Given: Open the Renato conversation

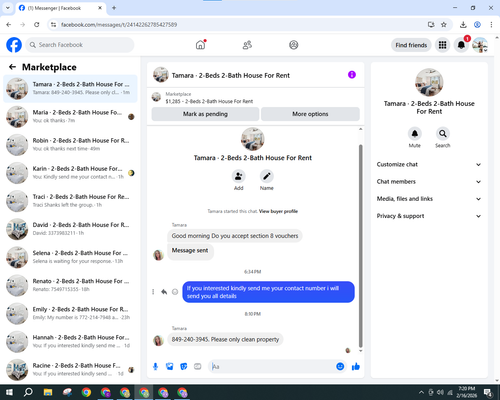Looking at the screenshot, I should pyautogui.click(x=70, y=285).
